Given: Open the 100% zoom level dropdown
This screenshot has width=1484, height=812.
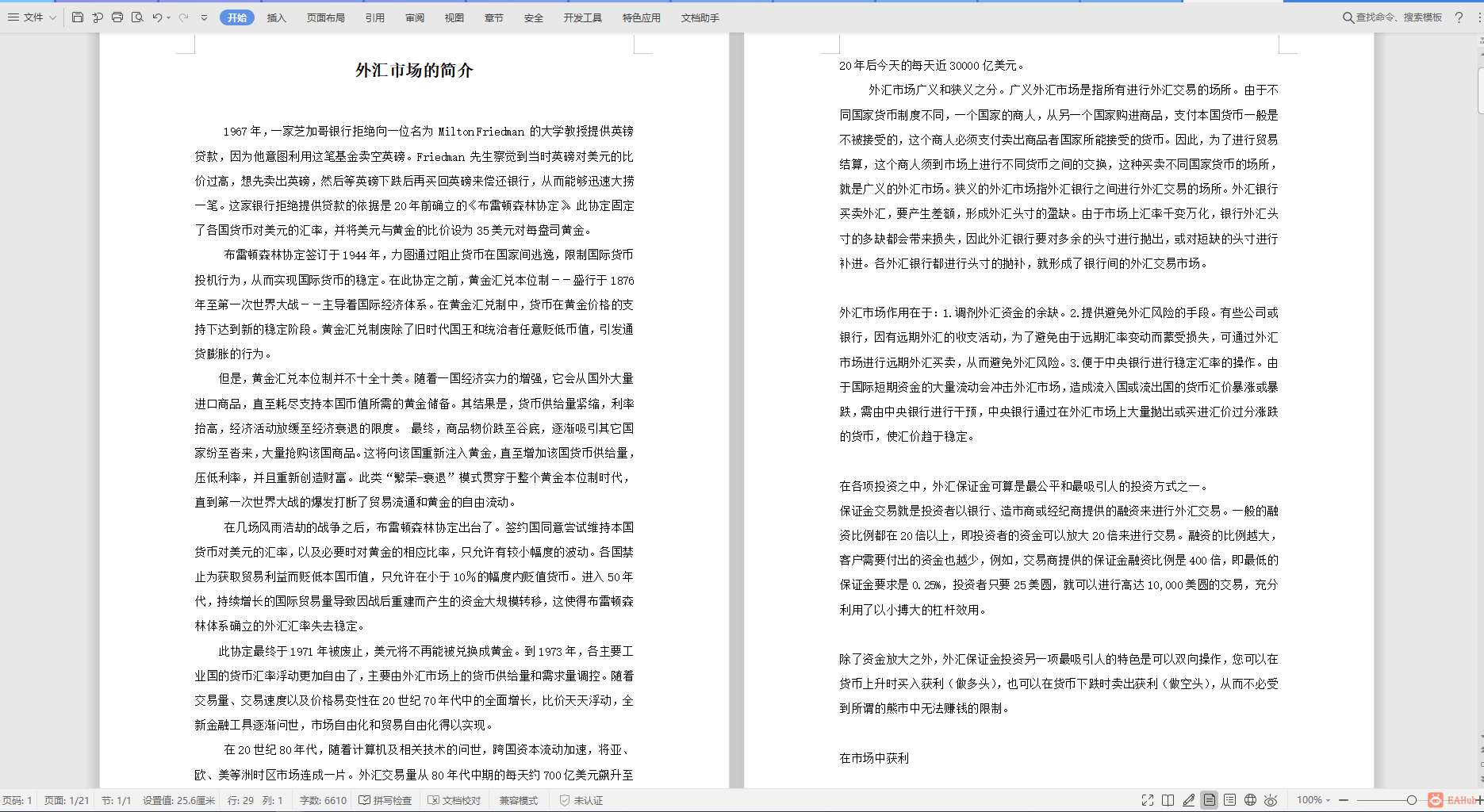Looking at the screenshot, I should [x=1313, y=800].
